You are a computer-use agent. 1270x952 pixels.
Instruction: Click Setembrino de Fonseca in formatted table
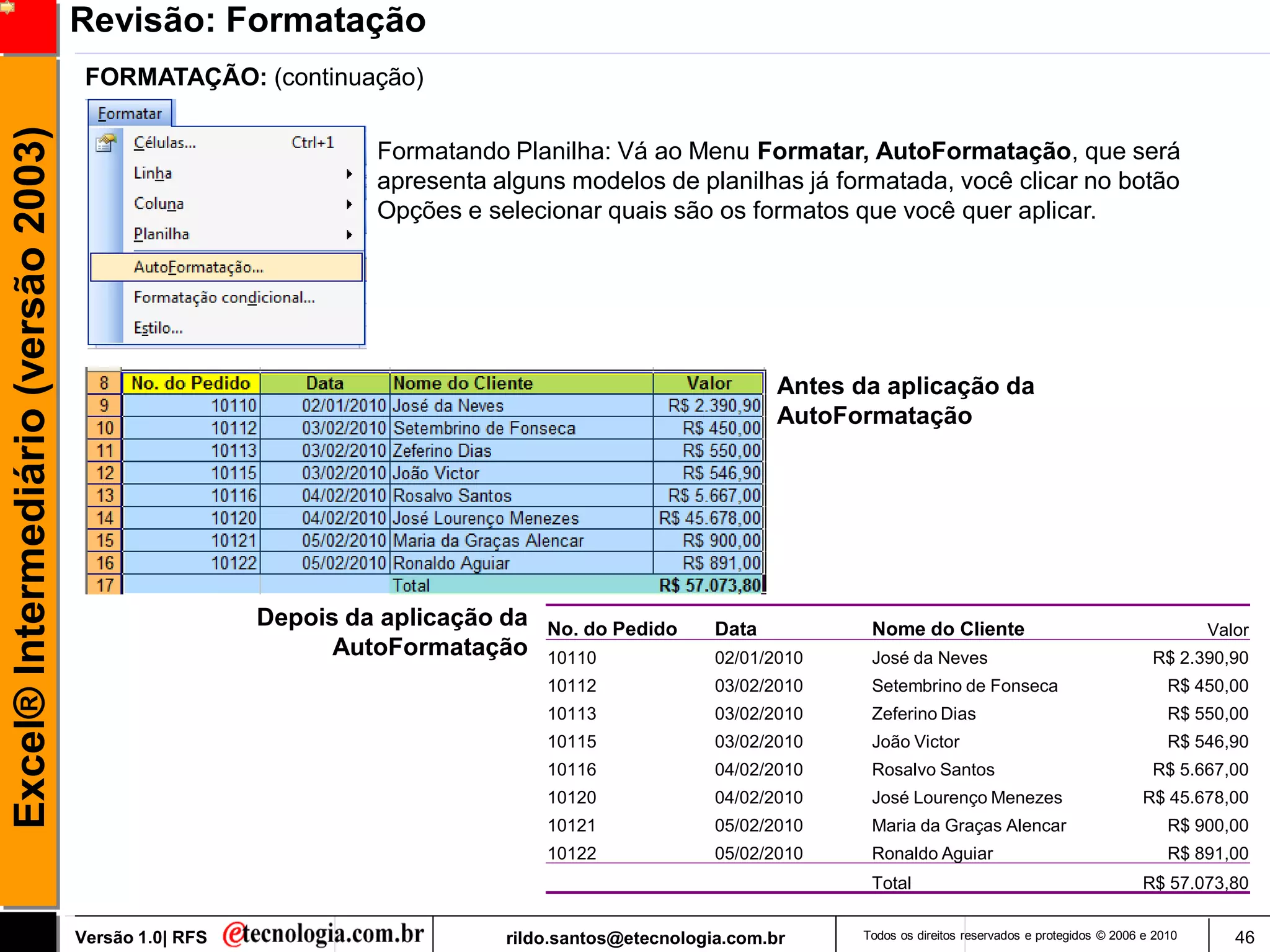click(x=964, y=685)
